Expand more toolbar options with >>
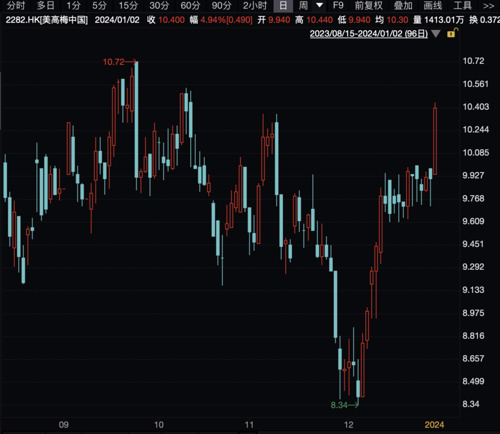The height and width of the screenshot is (434, 500). pyautogui.click(x=488, y=6)
